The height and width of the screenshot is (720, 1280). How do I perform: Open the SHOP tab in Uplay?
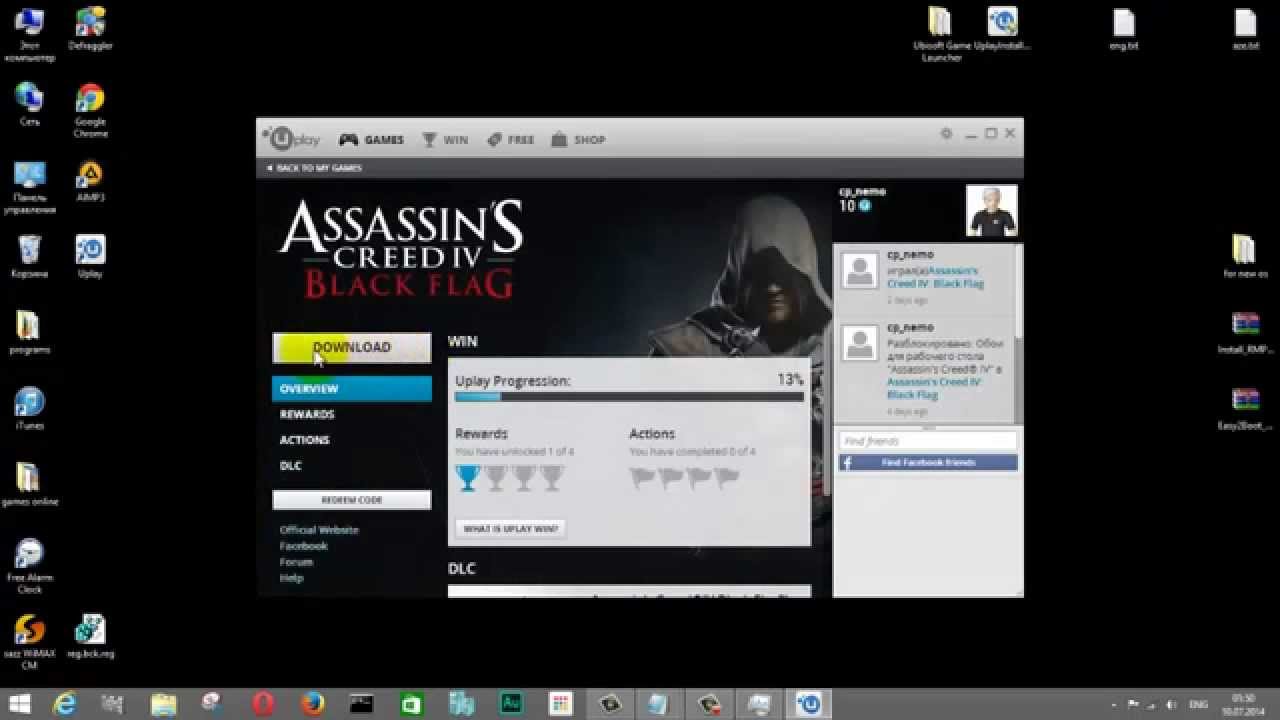coord(579,140)
